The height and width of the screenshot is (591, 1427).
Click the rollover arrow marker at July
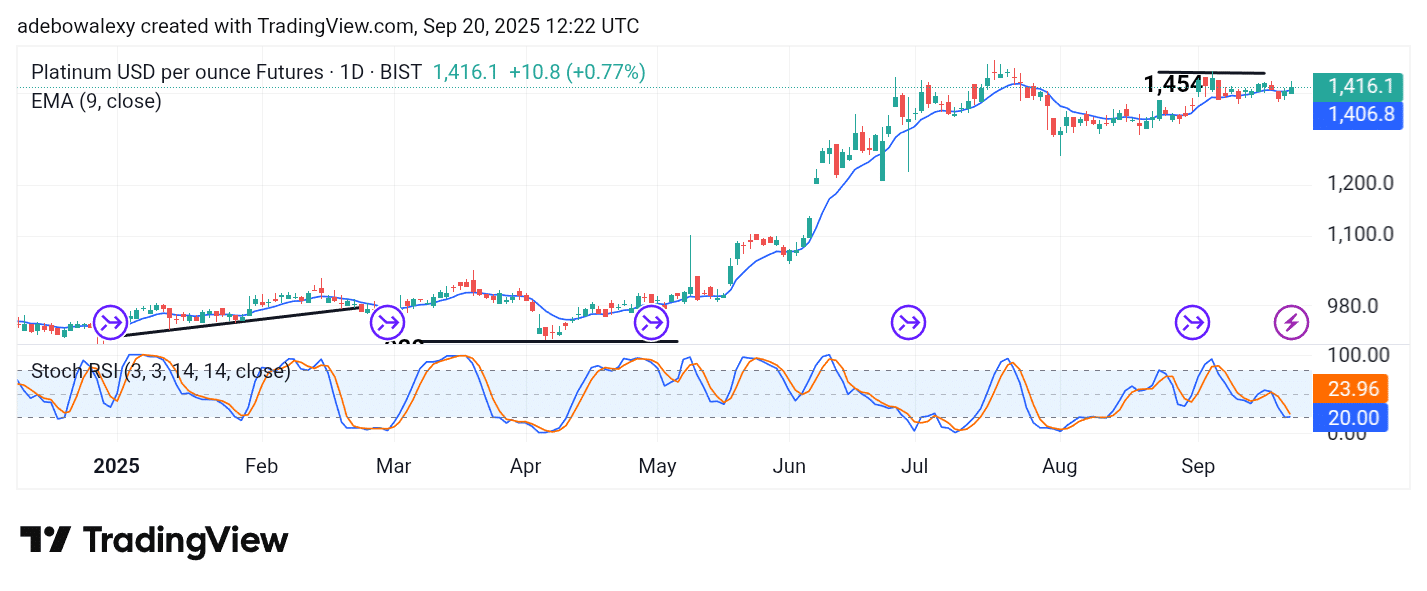(909, 323)
